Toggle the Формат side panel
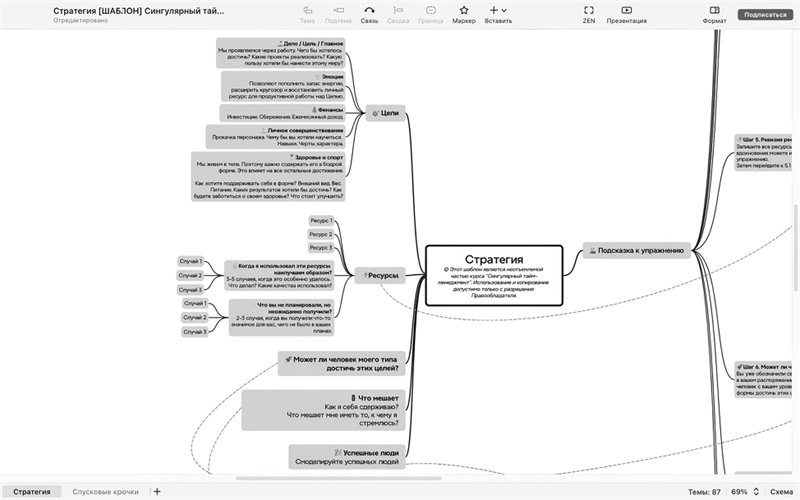This screenshot has height=500, width=800. click(x=714, y=13)
